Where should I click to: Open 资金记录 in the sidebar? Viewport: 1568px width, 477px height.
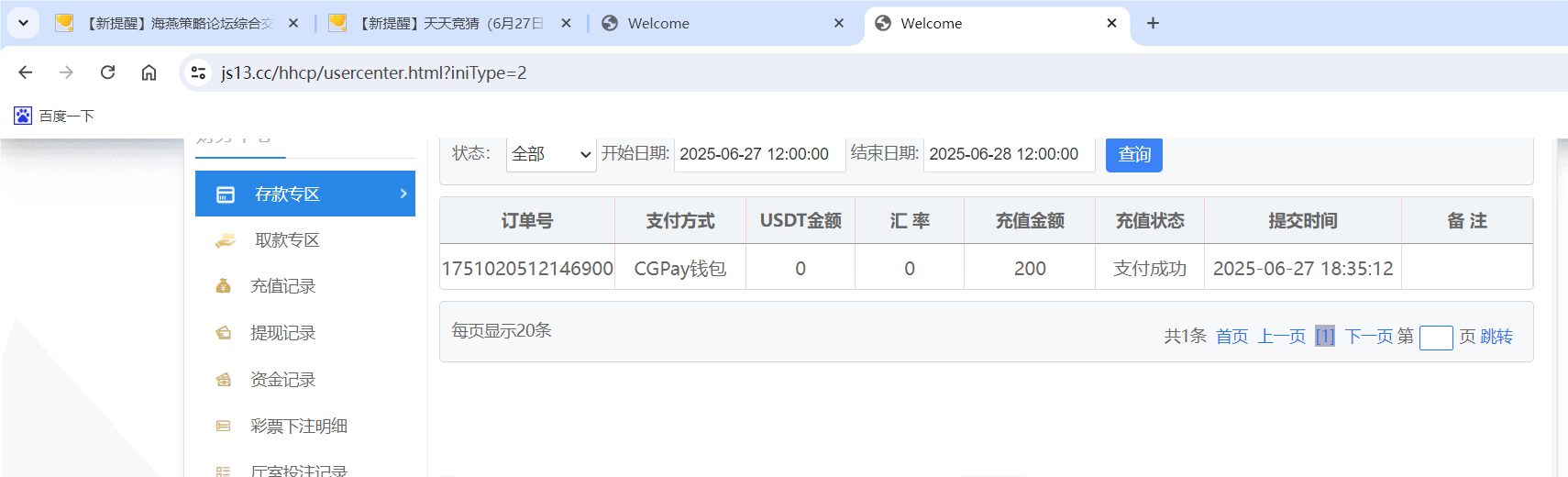pos(282,380)
